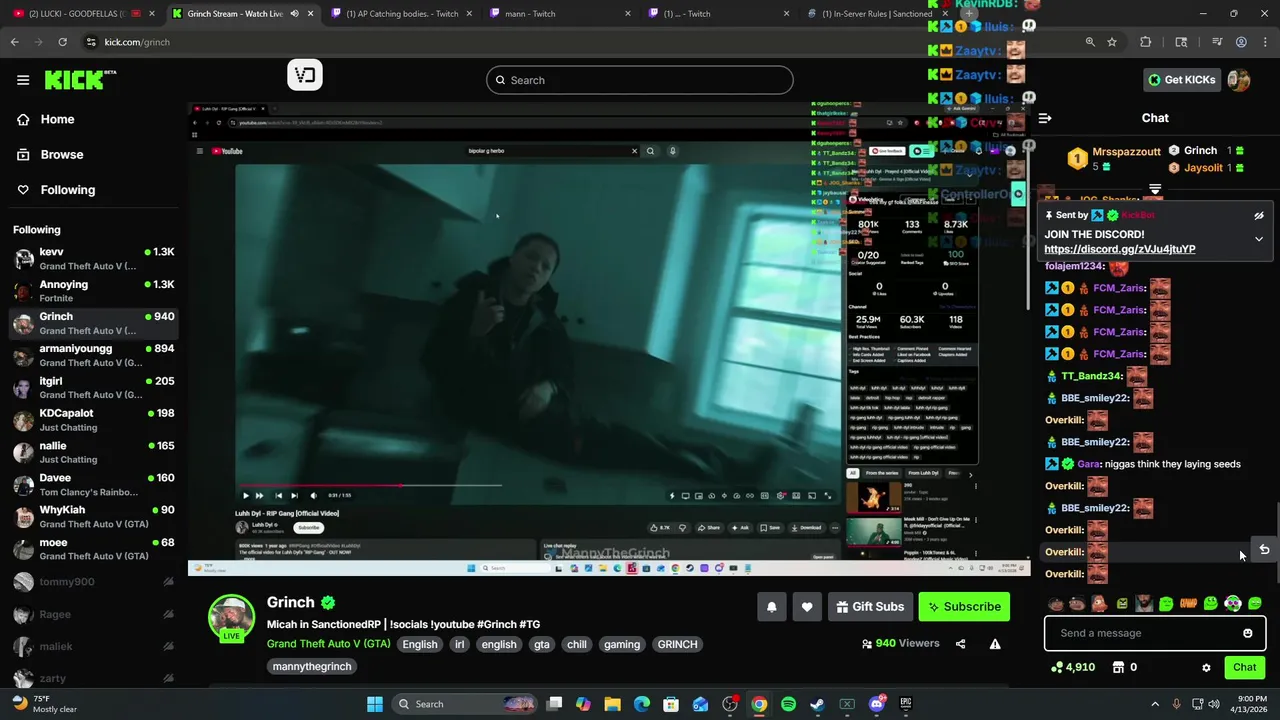1280x720 pixels.
Task: Open the Discord invite link
Action: (1119, 249)
